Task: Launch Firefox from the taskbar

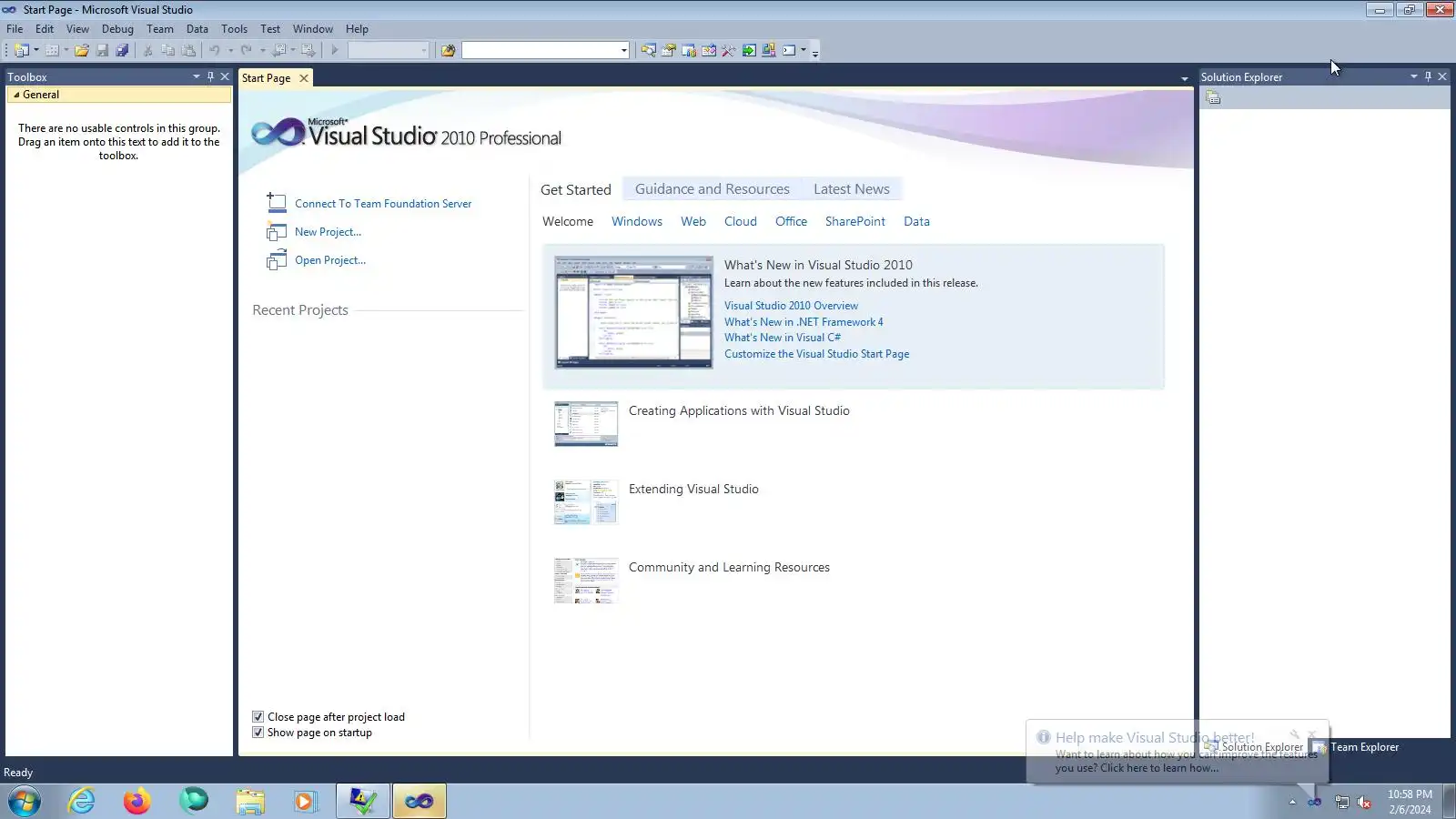Action: point(137,801)
